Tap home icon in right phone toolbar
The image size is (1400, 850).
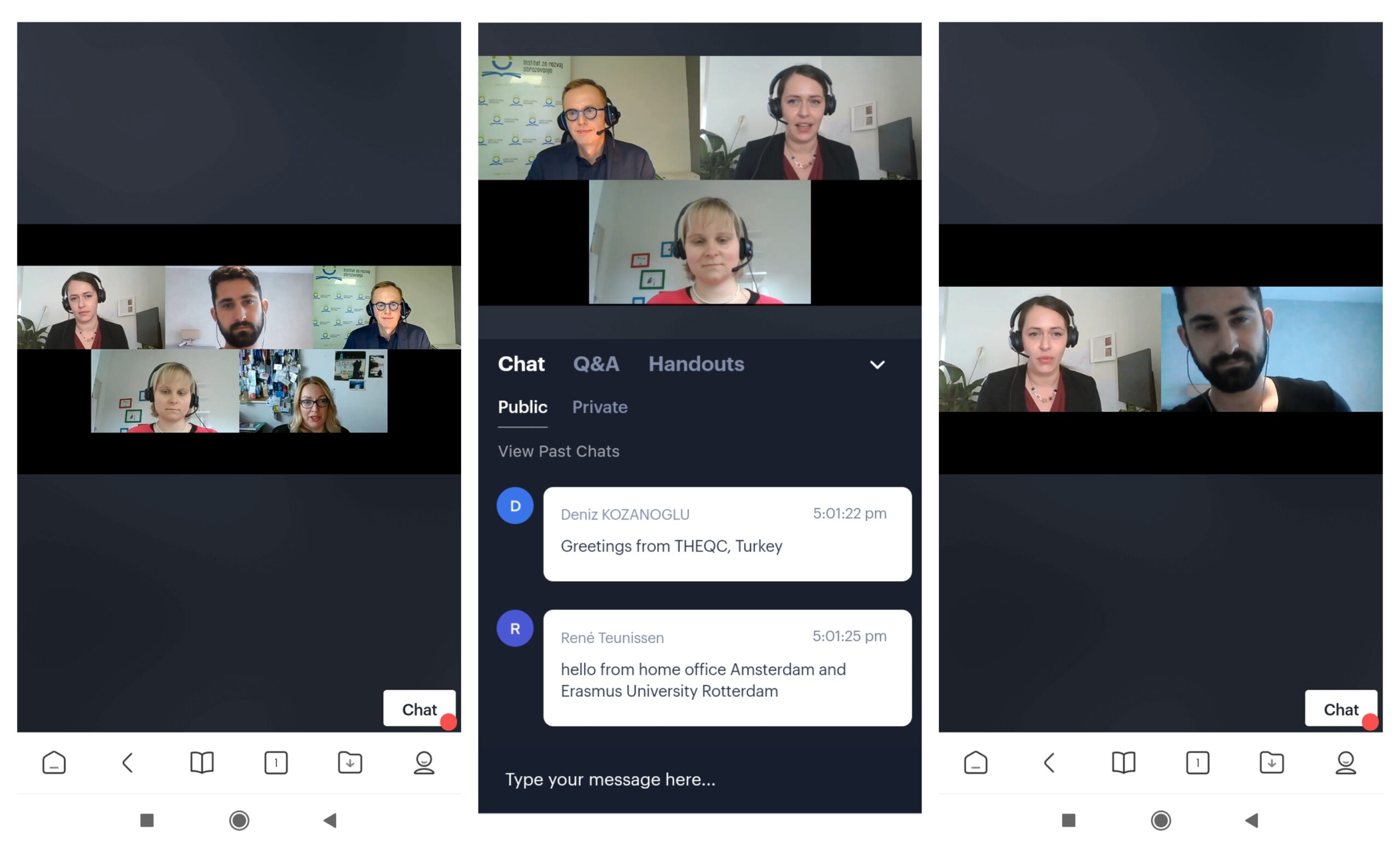pos(976,762)
